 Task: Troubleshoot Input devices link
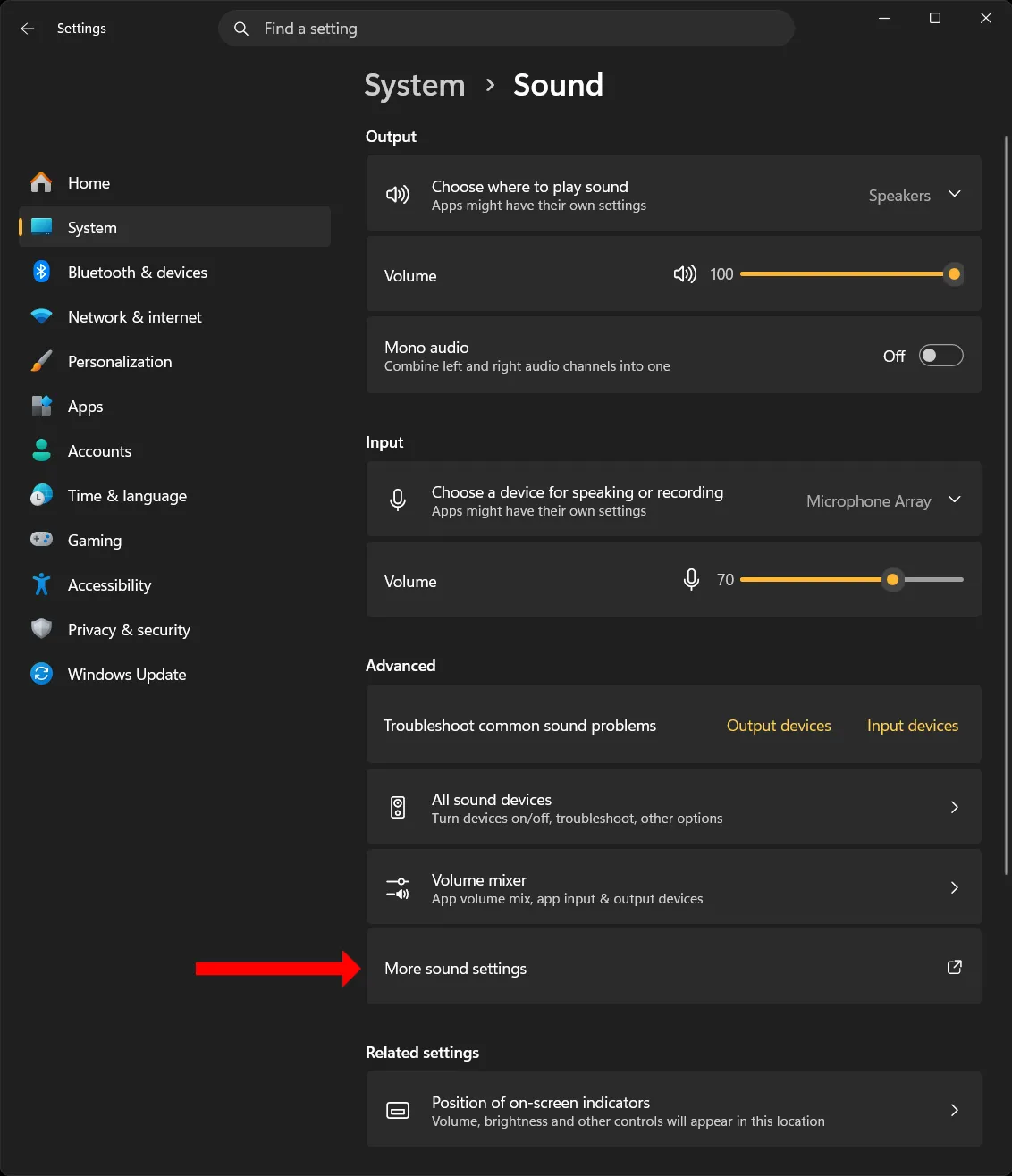point(913,726)
